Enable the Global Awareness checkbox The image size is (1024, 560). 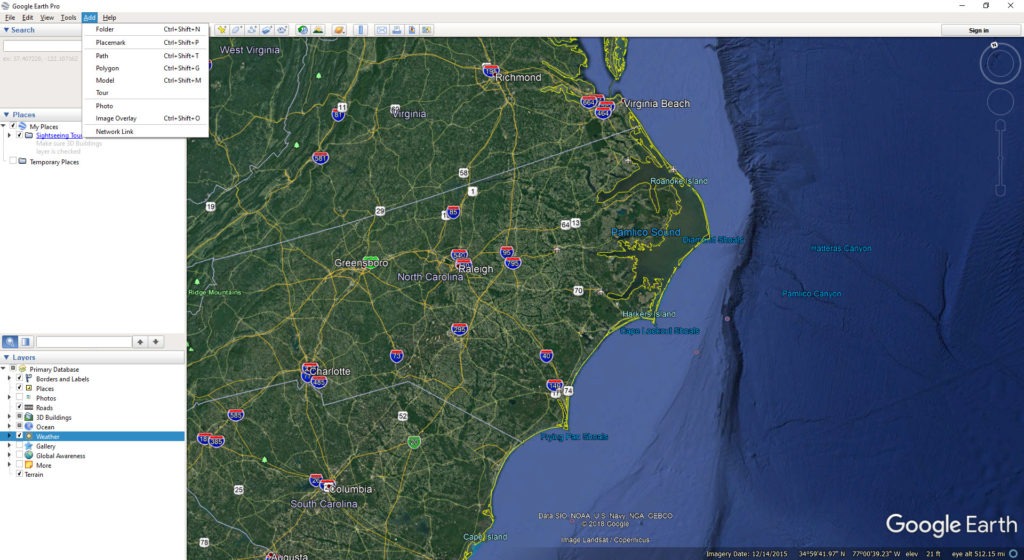click(19, 454)
